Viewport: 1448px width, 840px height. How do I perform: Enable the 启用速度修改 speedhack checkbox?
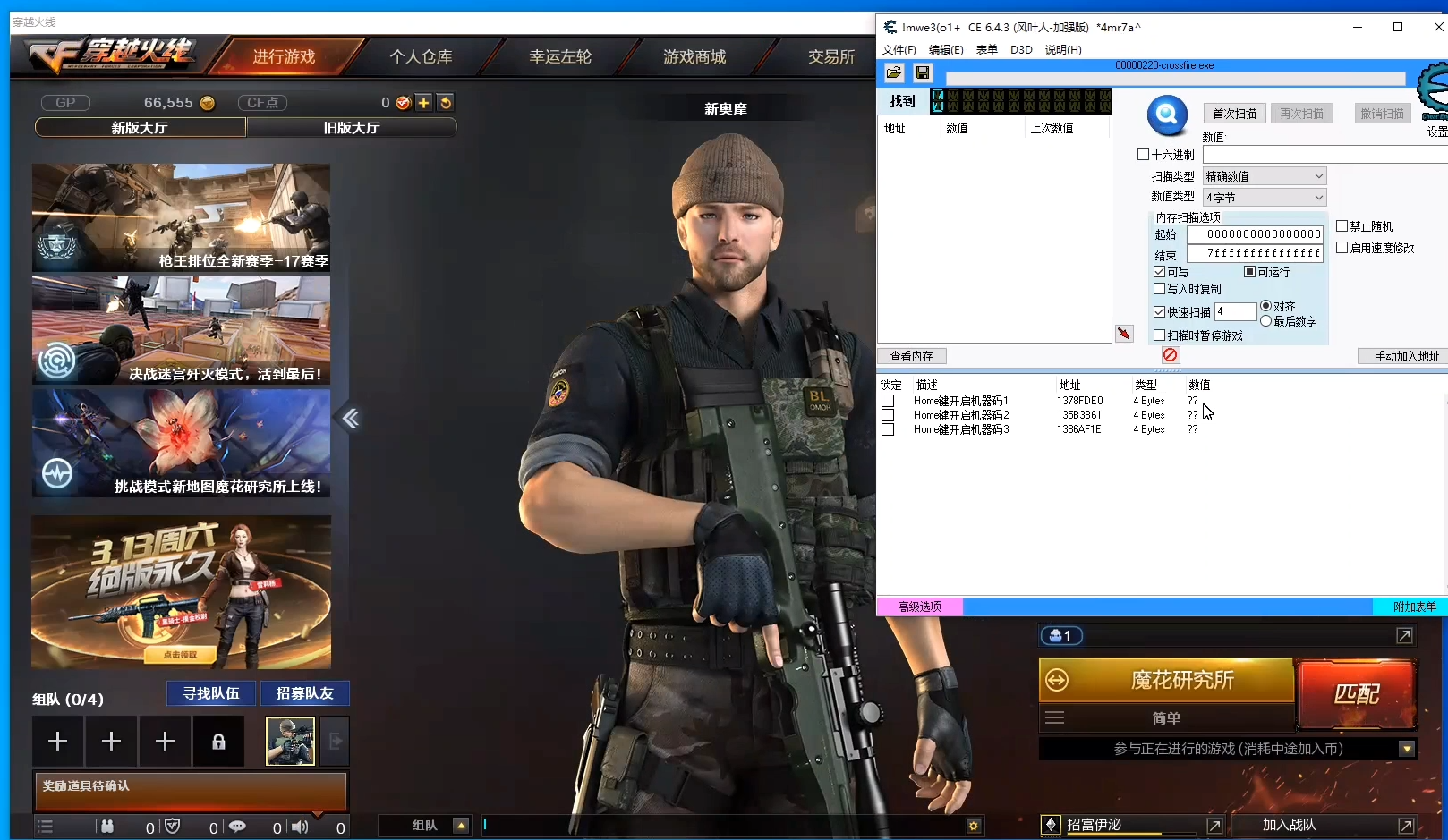tap(1342, 248)
